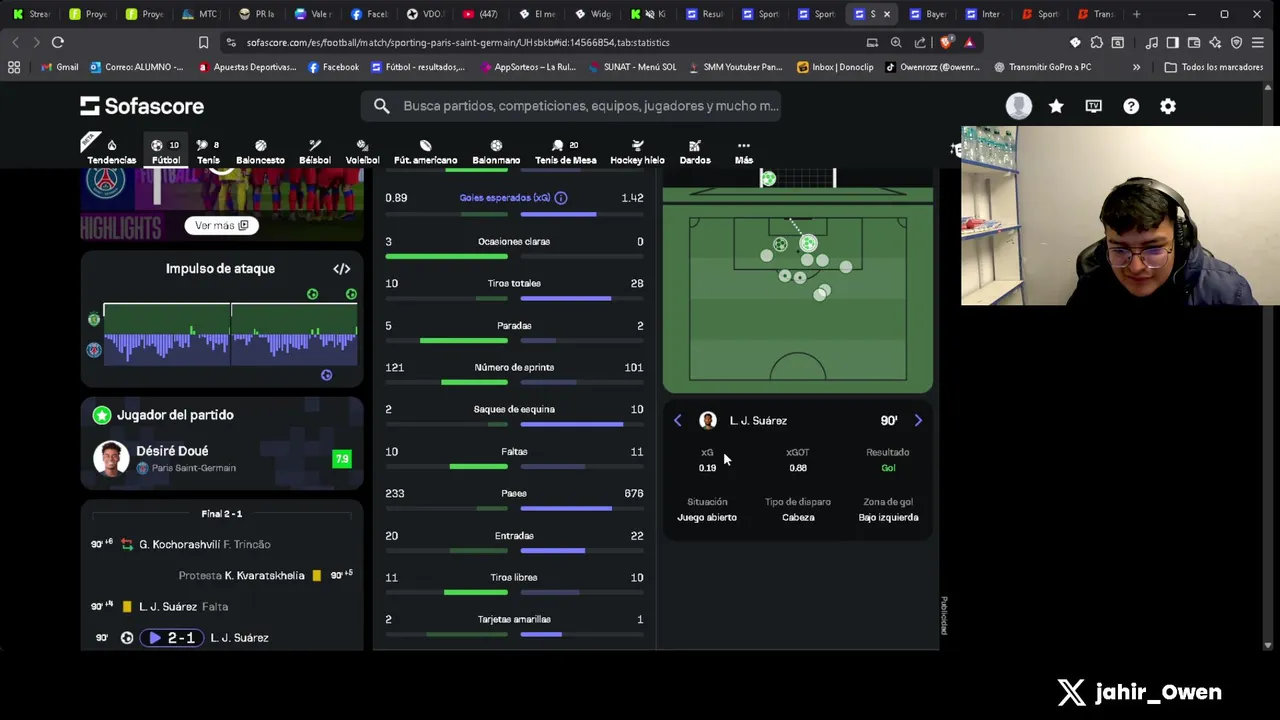Open the TV schedule icon
1280x720 pixels.
click(1093, 106)
